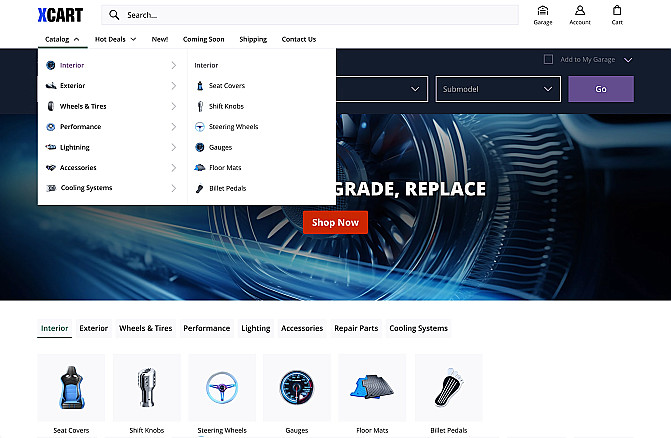This screenshot has height=438, width=671.
Task: Expand the Exterior row chevron
Action: [x=173, y=86]
